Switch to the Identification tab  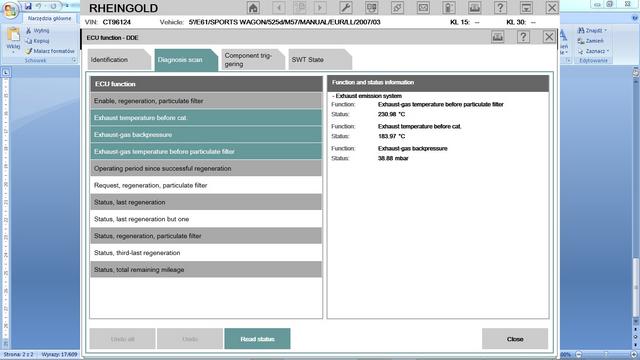(119, 60)
